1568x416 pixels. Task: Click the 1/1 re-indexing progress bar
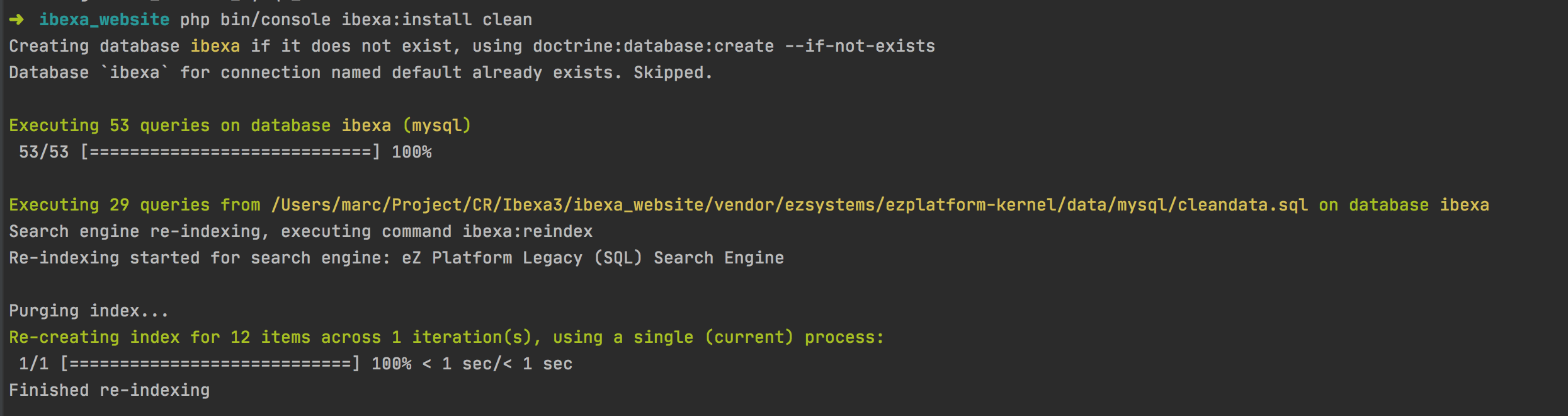pyautogui.click(x=210, y=364)
